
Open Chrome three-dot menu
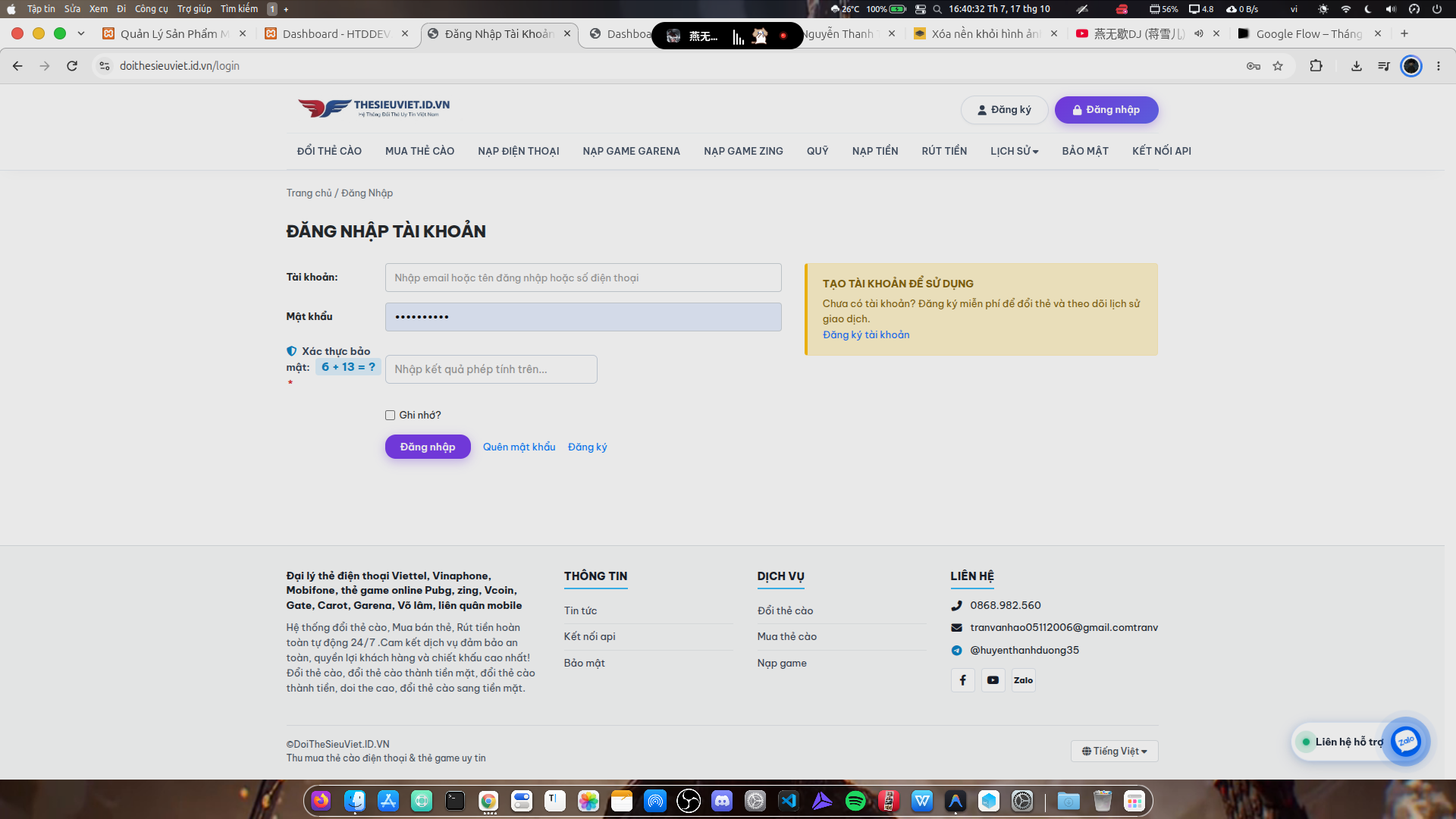[1438, 66]
